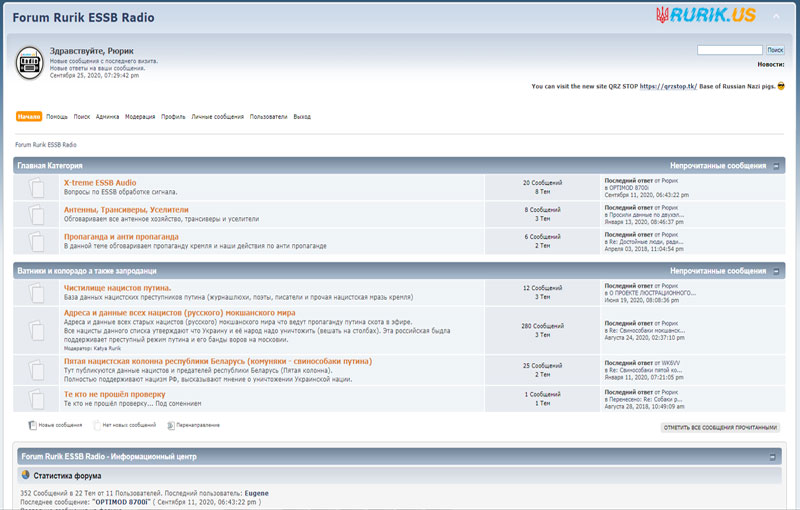The width and height of the screenshot is (800, 510).
Task: Open the Чистилище нацистов путина board
Action: coord(117,288)
